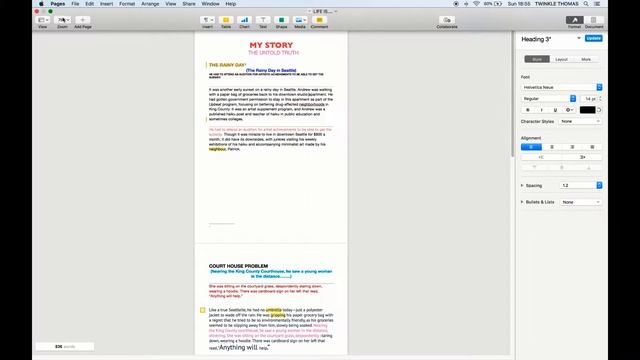Viewport: 640px width, 360px height.
Task: Click the MY STORY title text
Action: click(x=271, y=45)
